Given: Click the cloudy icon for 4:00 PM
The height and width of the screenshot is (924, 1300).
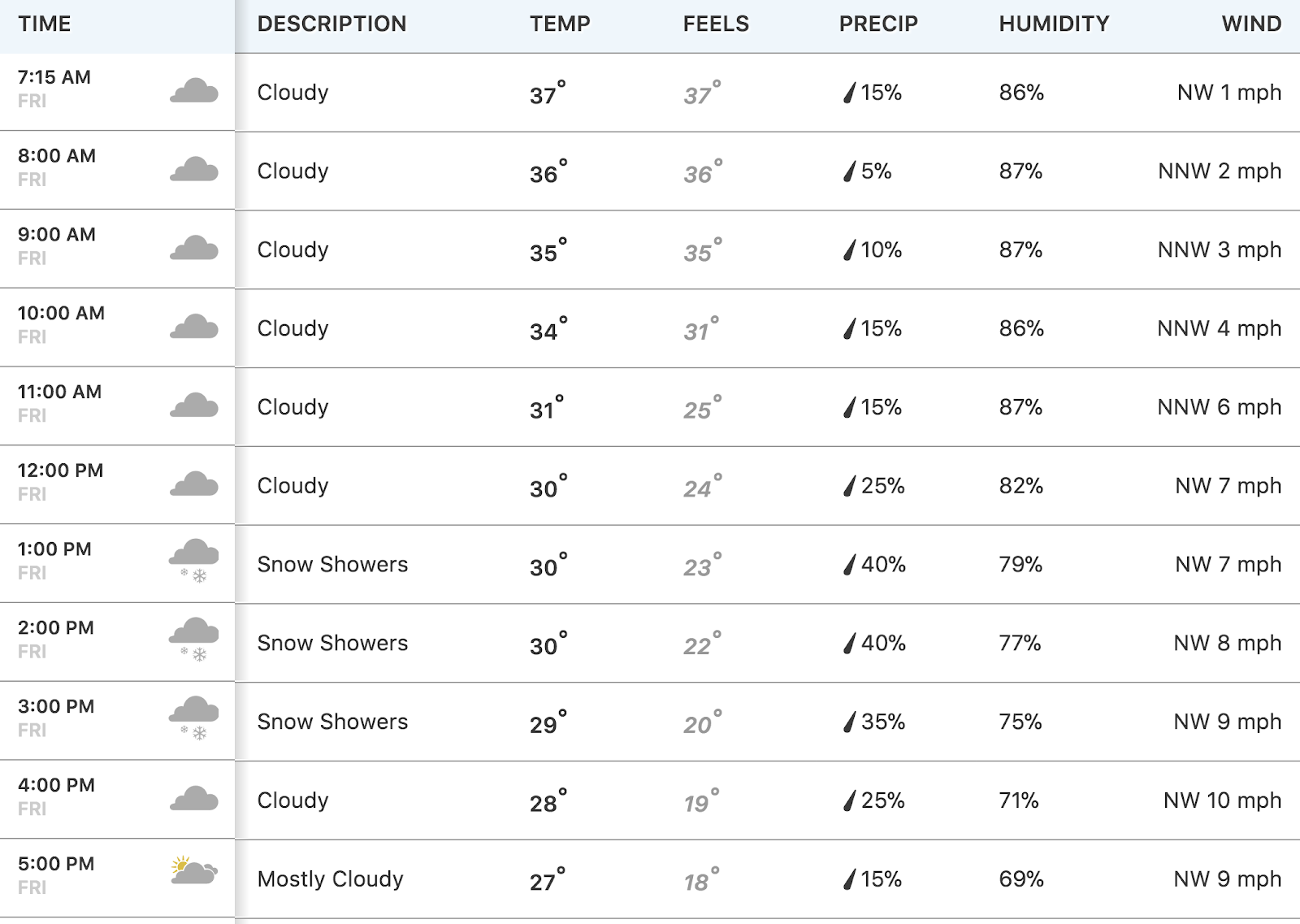Looking at the screenshot, I should (194, 799).
